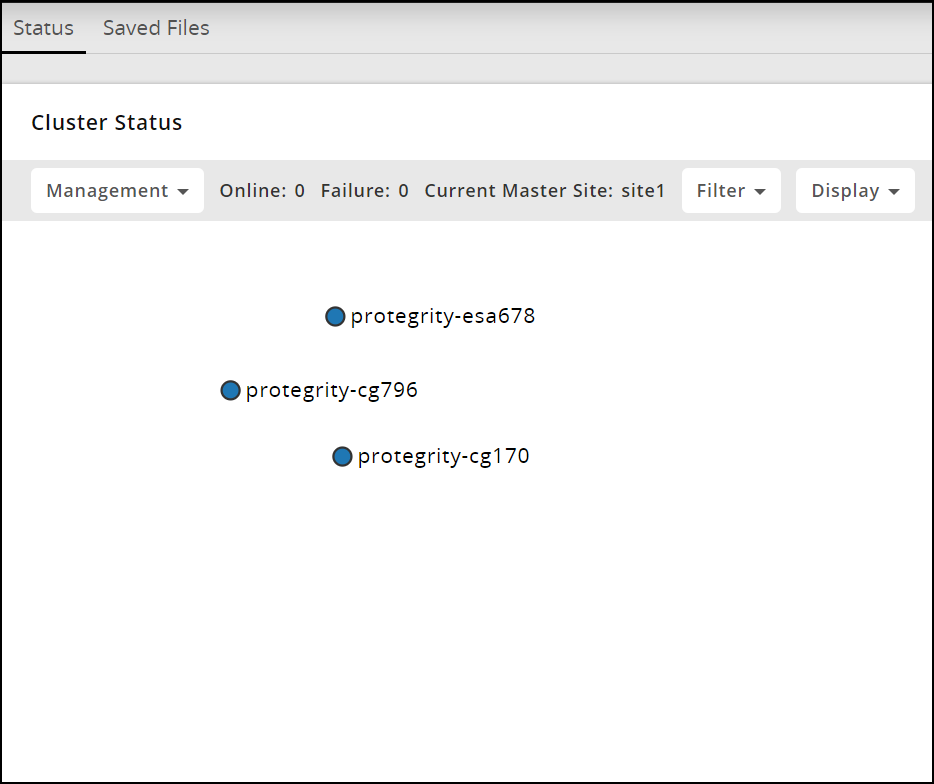
Task: Open the Management dropdown menu
Action: click(117, 191)
